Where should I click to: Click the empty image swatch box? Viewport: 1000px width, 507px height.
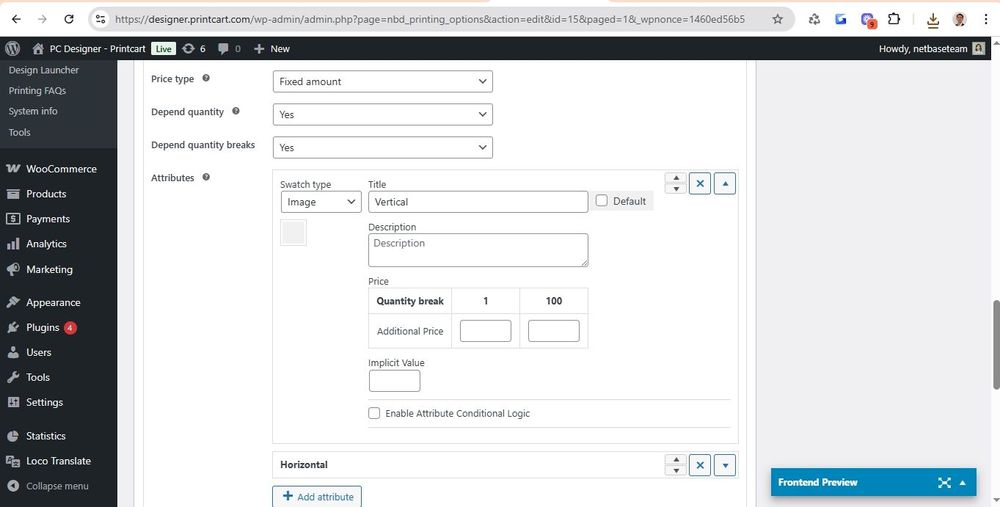tap(293, 233)
